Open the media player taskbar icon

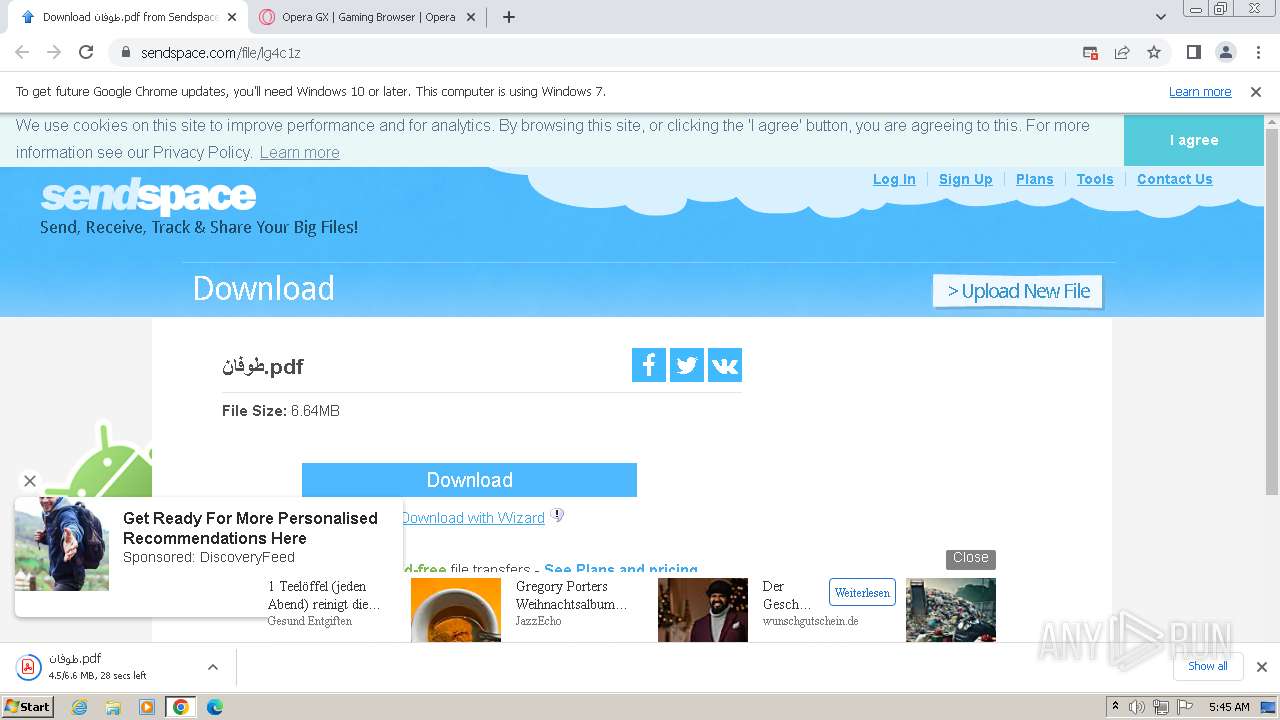pyautogui.click(x=147, y=707)
